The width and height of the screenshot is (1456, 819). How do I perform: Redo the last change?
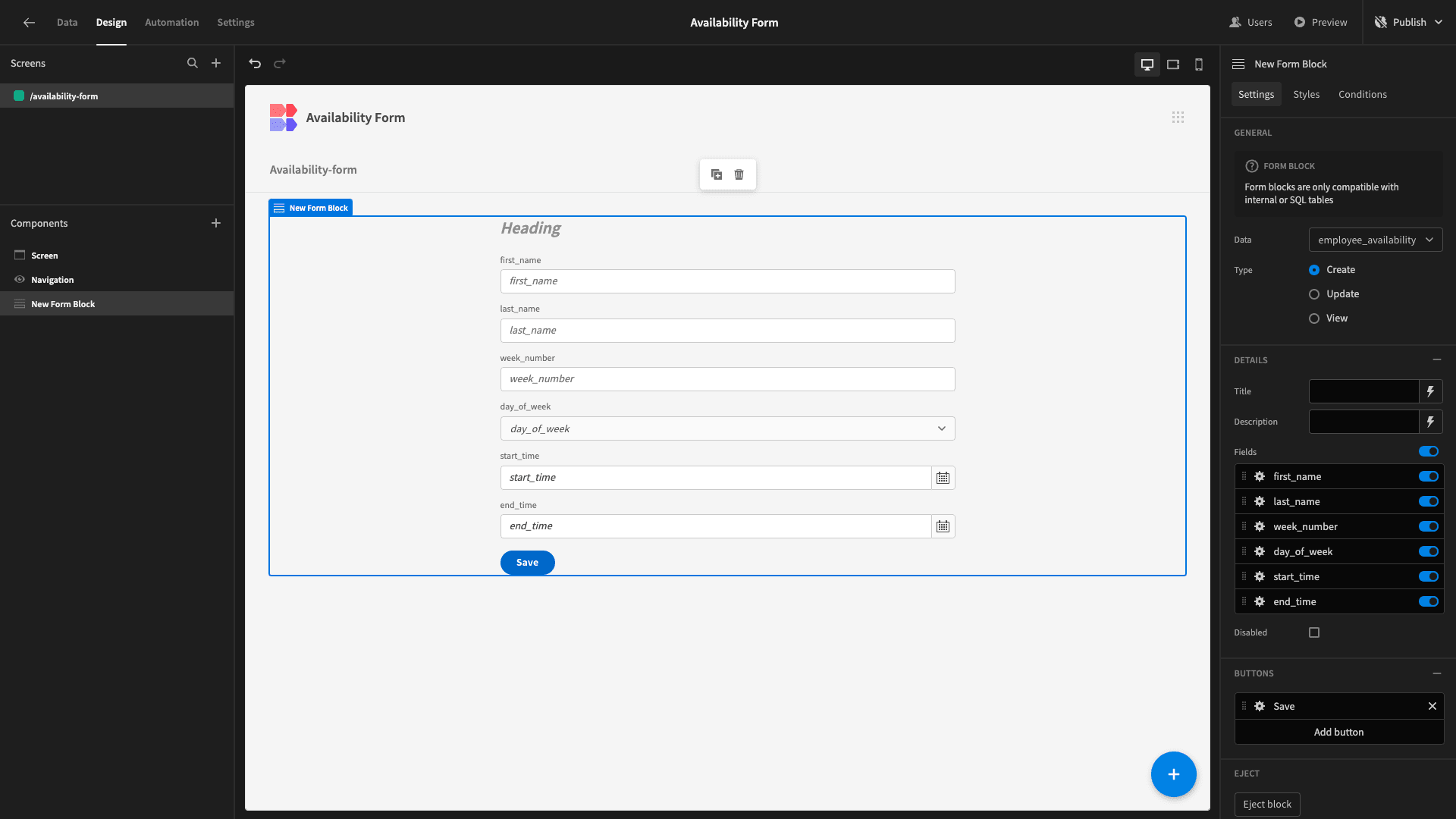(x=280, y=64)
